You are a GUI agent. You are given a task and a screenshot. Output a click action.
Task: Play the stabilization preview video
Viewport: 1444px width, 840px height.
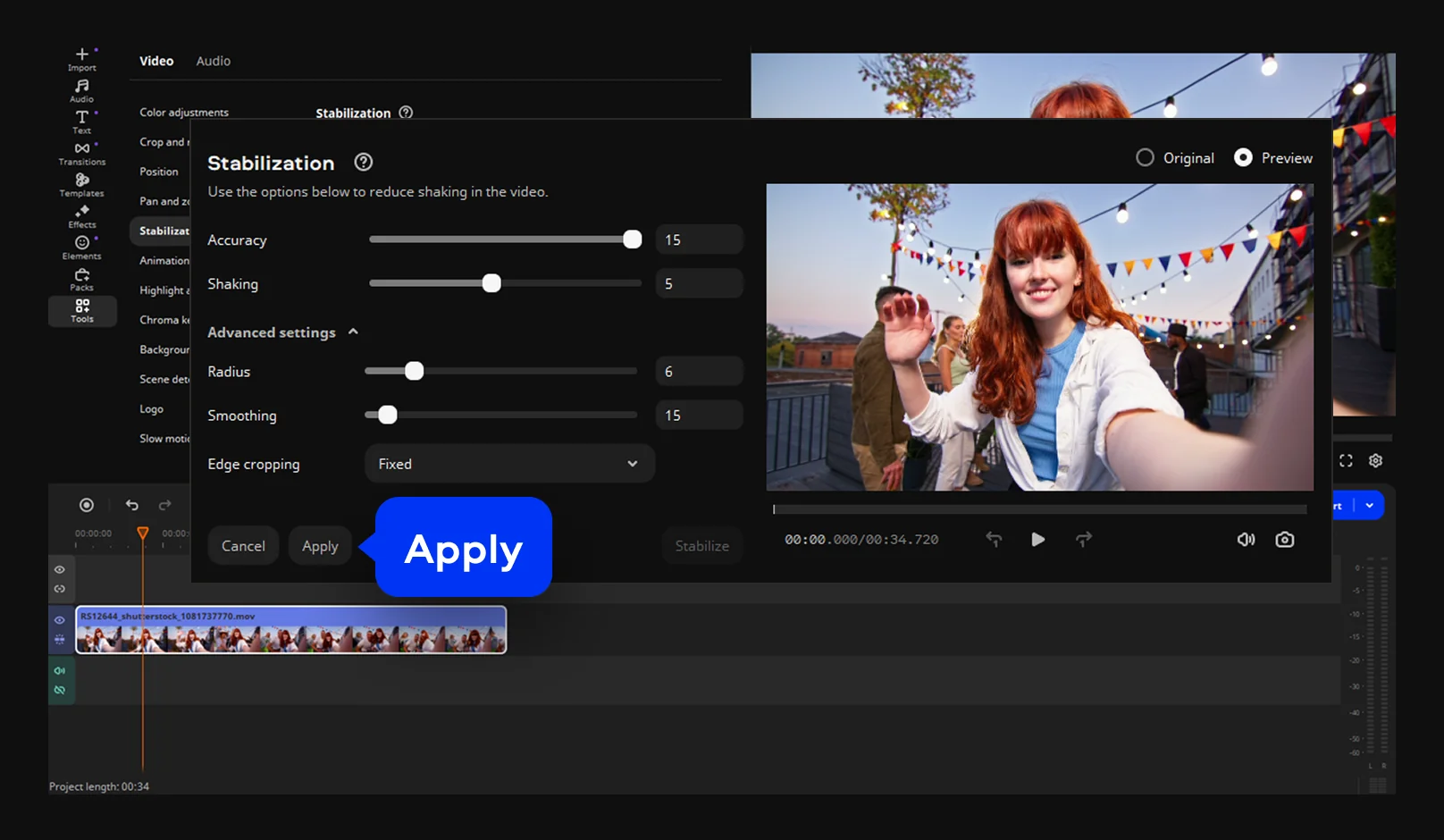(x=1037, y=539)
